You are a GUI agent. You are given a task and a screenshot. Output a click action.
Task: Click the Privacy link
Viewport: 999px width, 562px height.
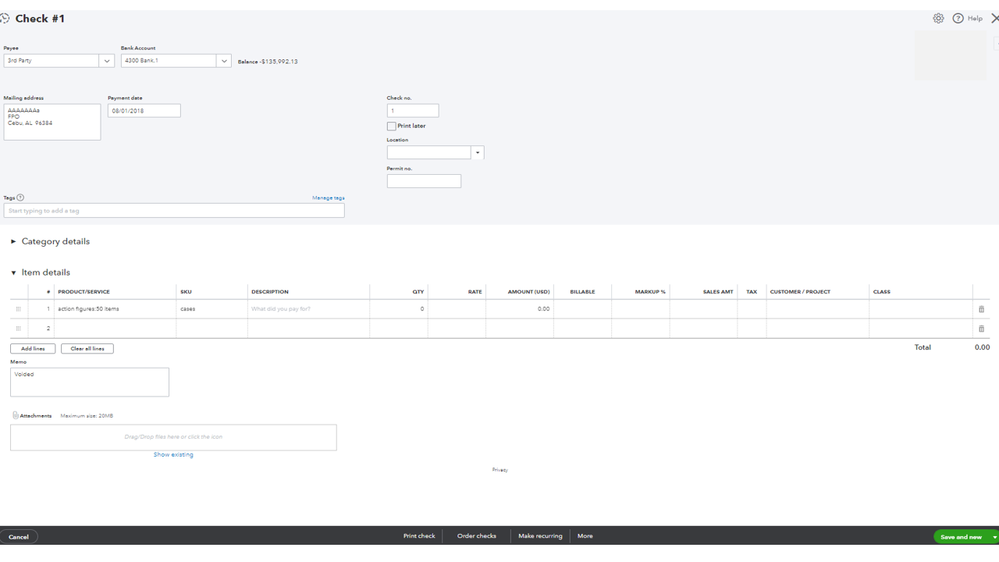point(500,470)
